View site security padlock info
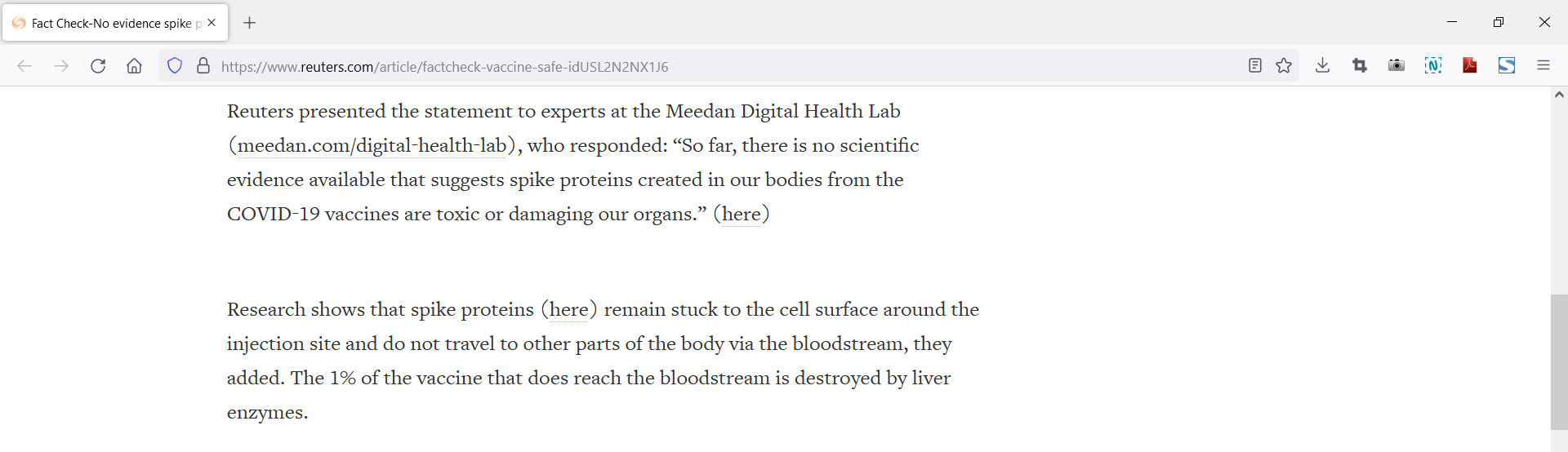 tap(203, 66)
